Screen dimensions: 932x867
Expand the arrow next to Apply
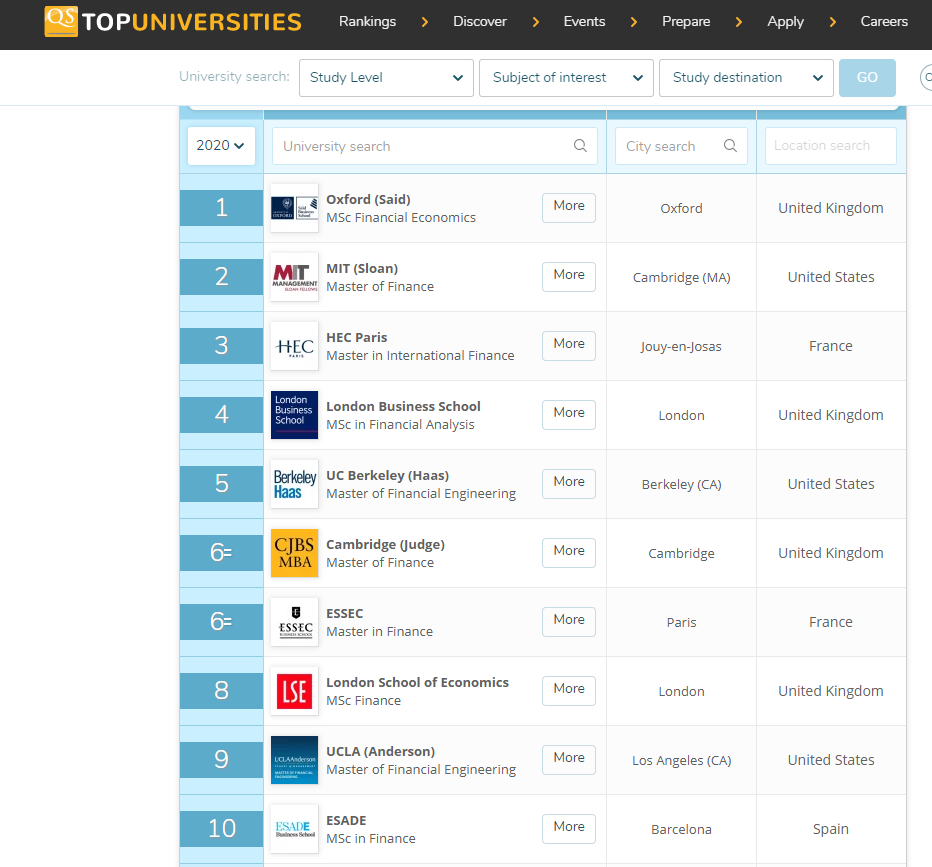833,22
